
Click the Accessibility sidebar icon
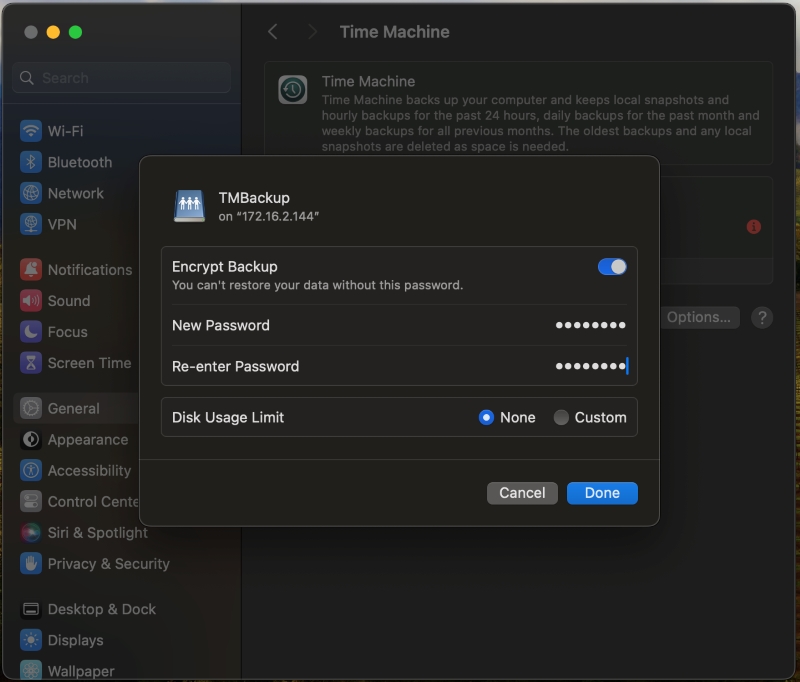31,470
